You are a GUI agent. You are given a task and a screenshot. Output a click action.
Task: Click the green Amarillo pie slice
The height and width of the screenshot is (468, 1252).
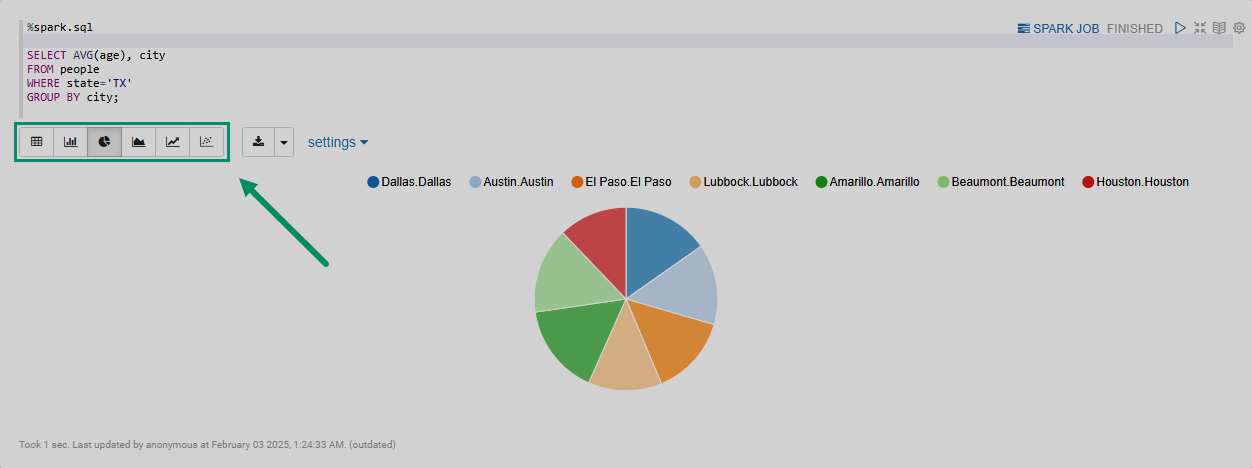pos(572,340)
